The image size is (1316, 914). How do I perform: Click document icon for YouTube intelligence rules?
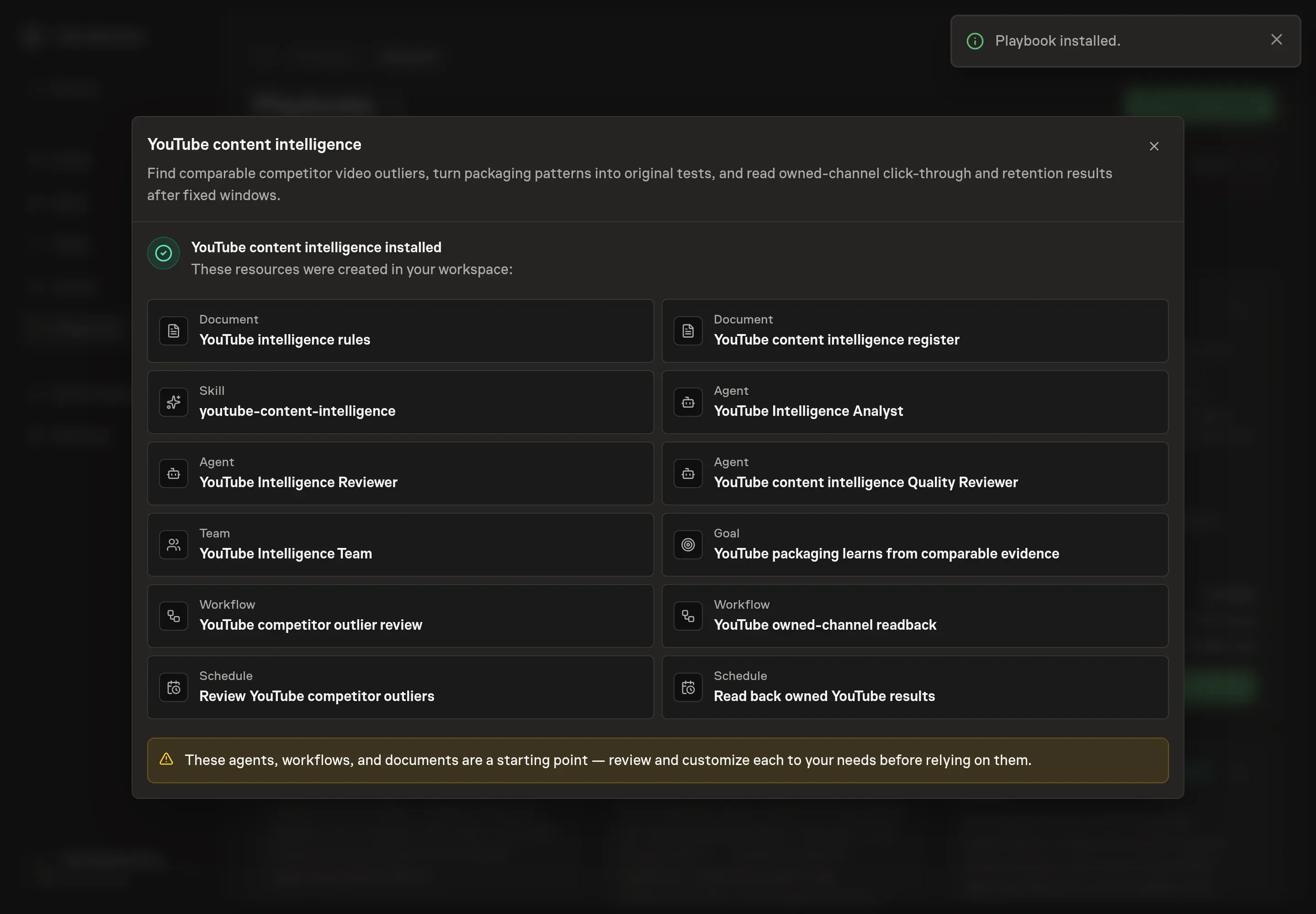coord(174,331)
